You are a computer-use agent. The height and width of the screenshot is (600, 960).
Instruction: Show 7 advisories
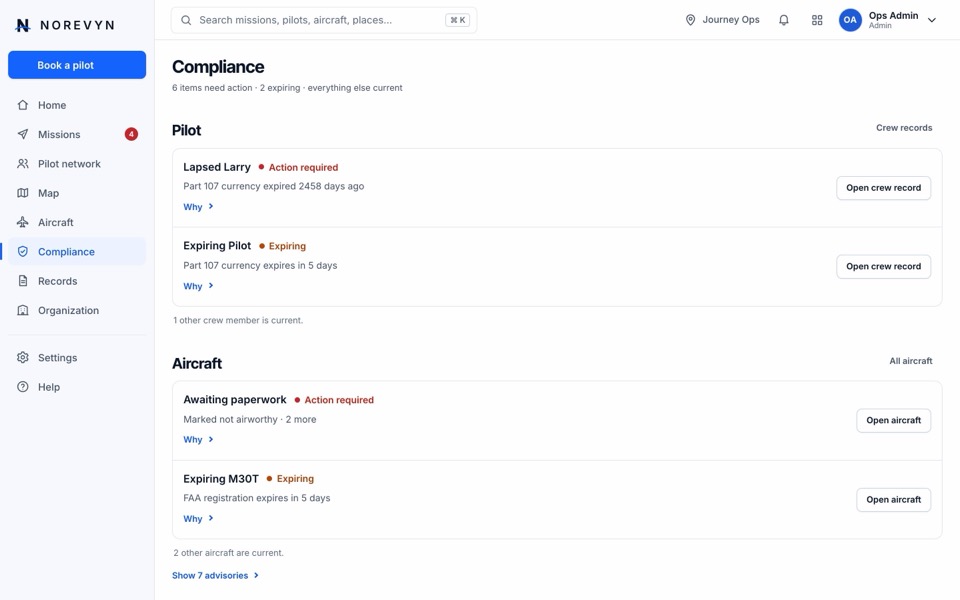(x=216, y=576)
